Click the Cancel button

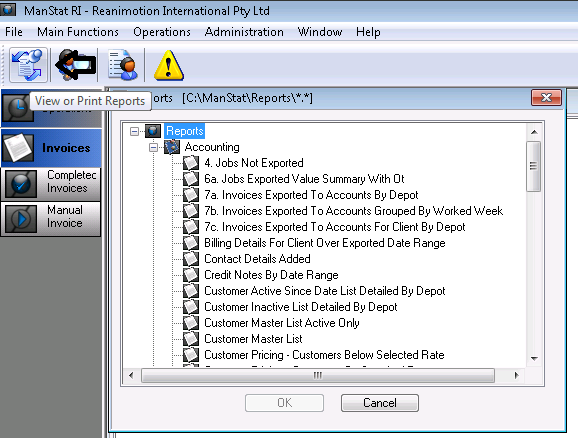(x=380, y=403)
